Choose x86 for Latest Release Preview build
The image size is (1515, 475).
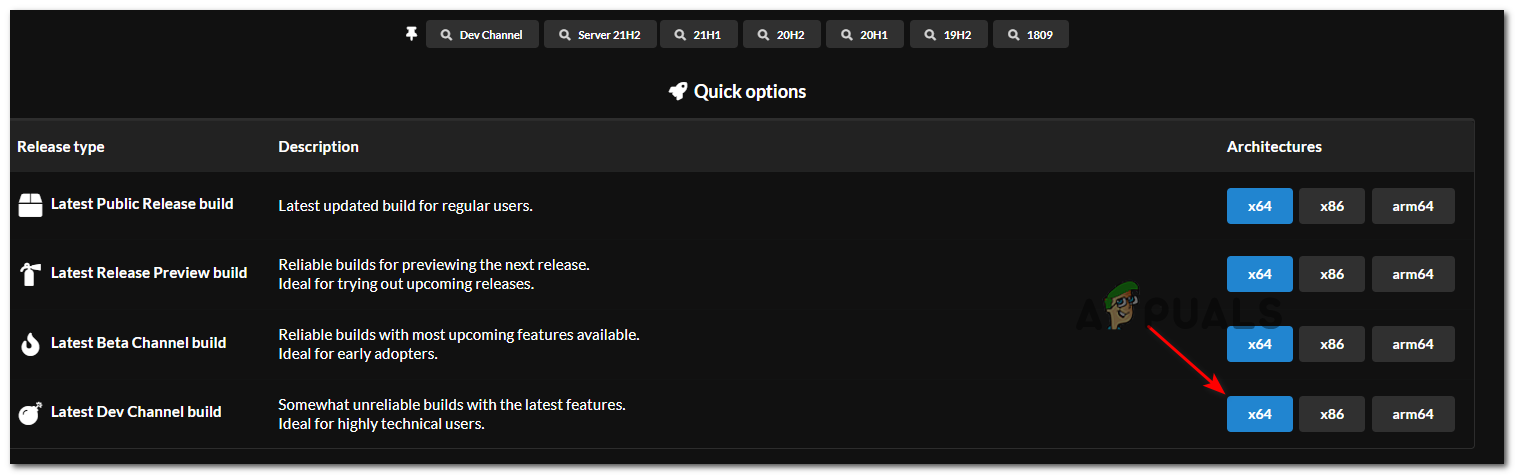click(1331, 274)
